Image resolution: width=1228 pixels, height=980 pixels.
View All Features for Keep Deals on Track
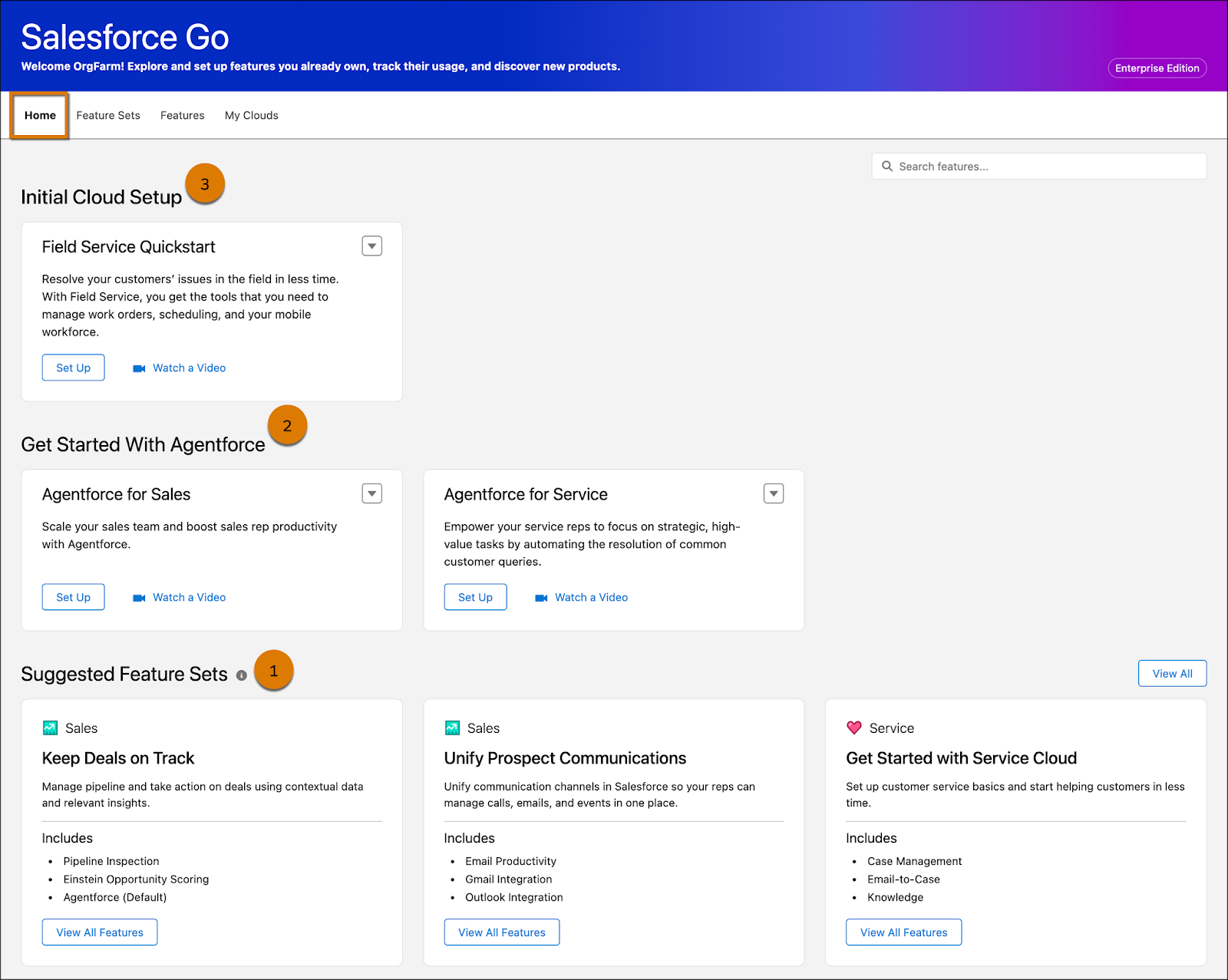[100, 932]
